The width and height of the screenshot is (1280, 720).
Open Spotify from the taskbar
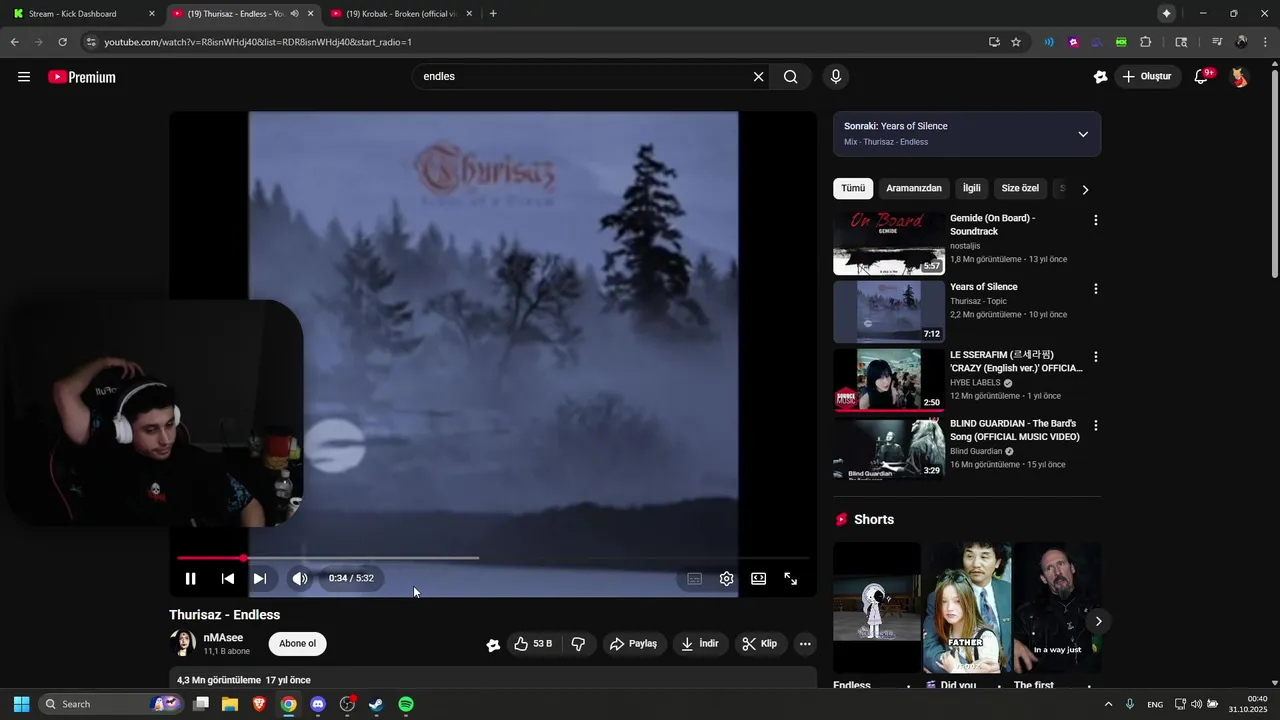[x=406, y=704]
